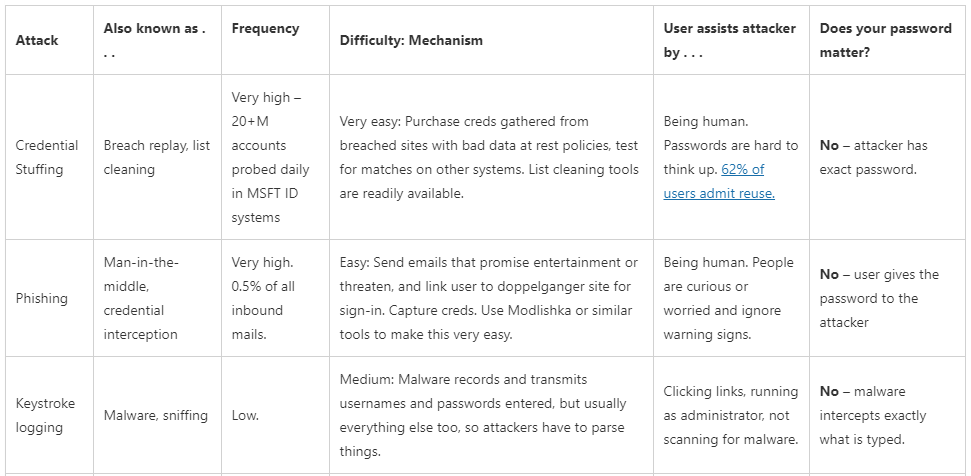Select the "0.5% of all inbound mails" cell
This screenshot has width=971, height=476.
tap(263, 298)
